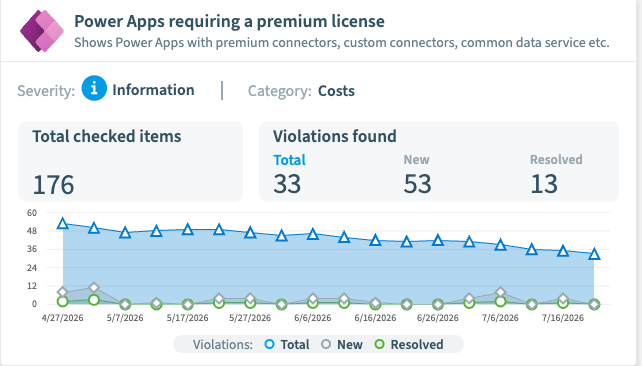The image size is (642, 366).
Task: Click the Total triangle marker at 6/6/2026
Action: point(313,234)
